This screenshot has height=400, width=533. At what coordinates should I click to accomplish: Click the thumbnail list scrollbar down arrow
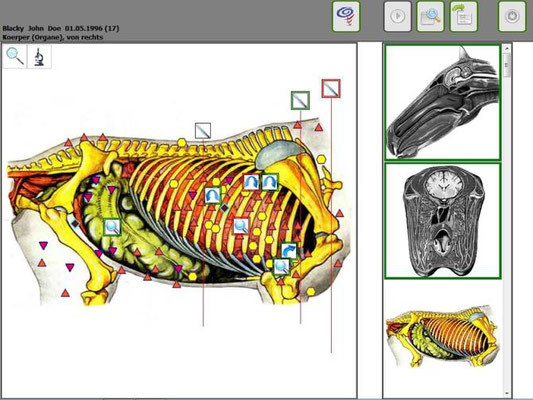[x=506, y=393]
